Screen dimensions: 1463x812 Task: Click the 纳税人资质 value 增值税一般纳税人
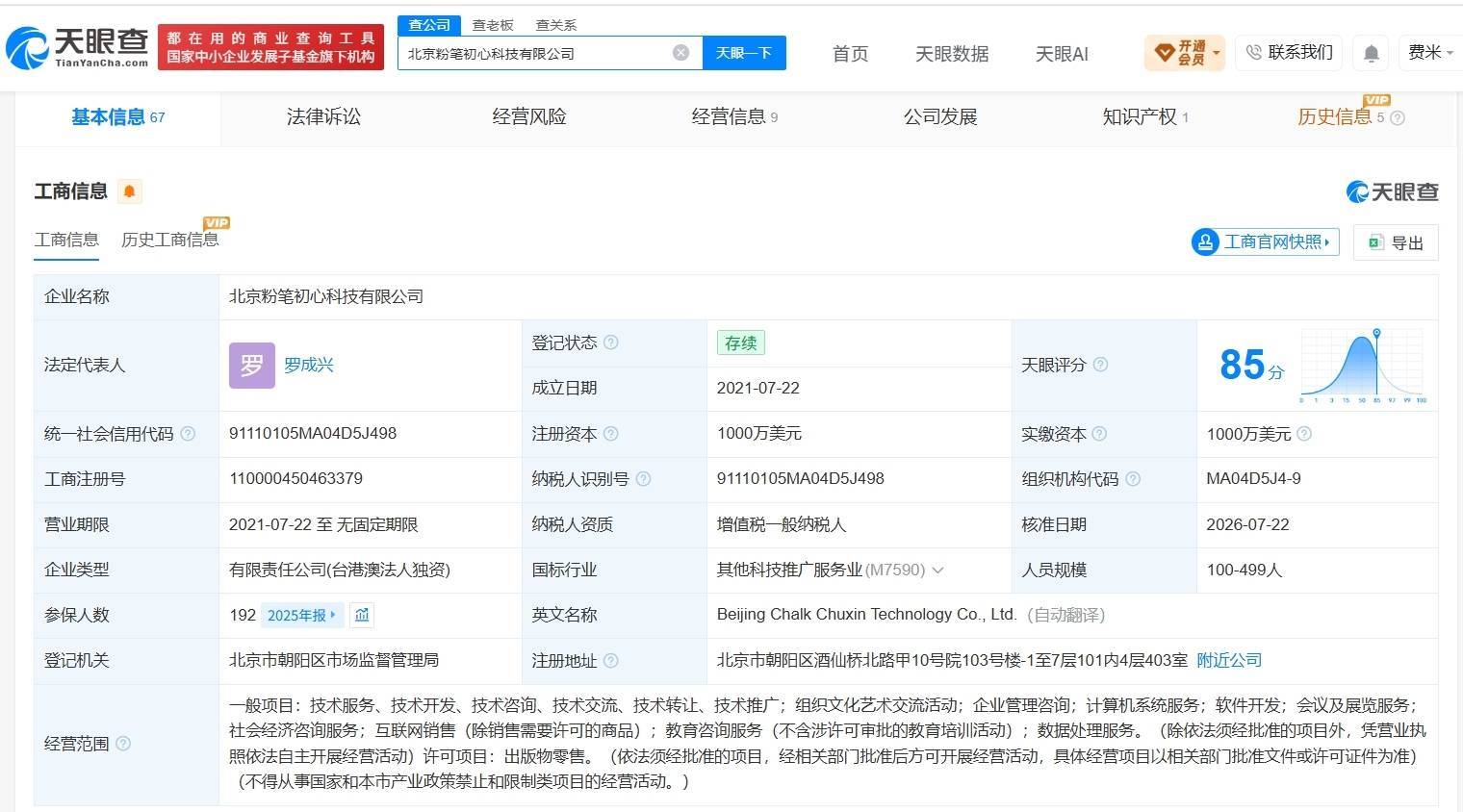(782, 525)
